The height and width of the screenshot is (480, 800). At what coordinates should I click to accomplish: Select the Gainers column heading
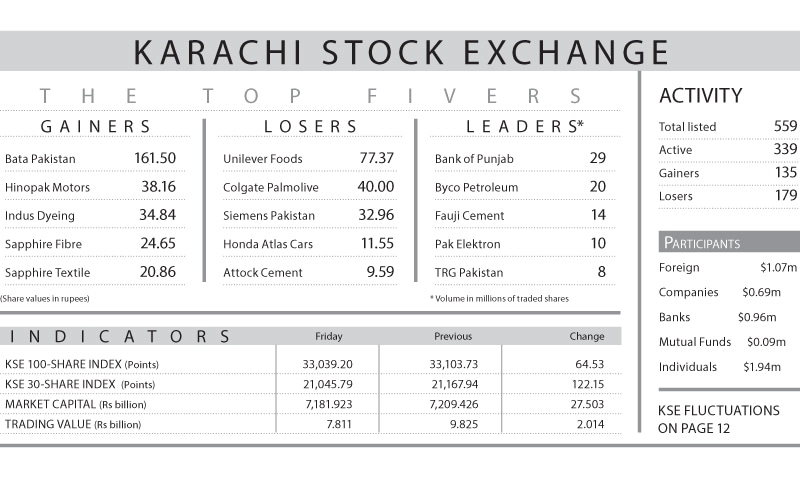96,127
